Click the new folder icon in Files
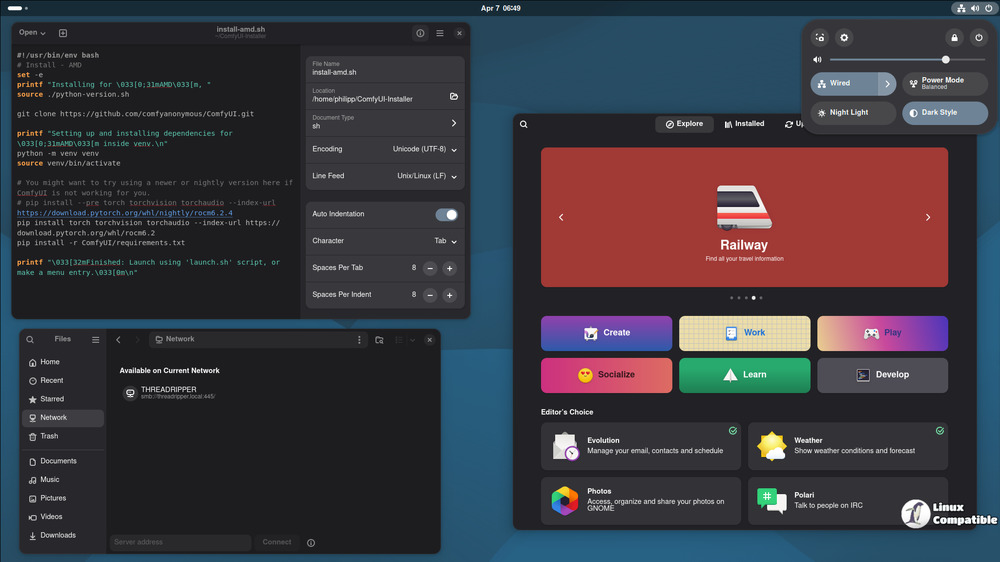 click(379, 340)
